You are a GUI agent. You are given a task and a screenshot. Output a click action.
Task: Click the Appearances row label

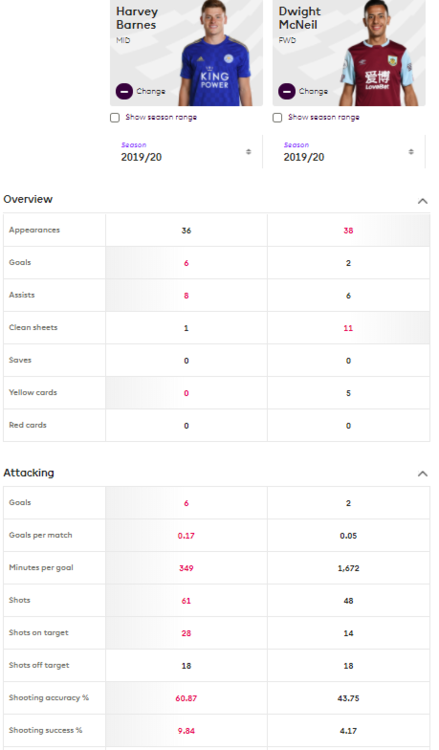(x=34, y=230)
